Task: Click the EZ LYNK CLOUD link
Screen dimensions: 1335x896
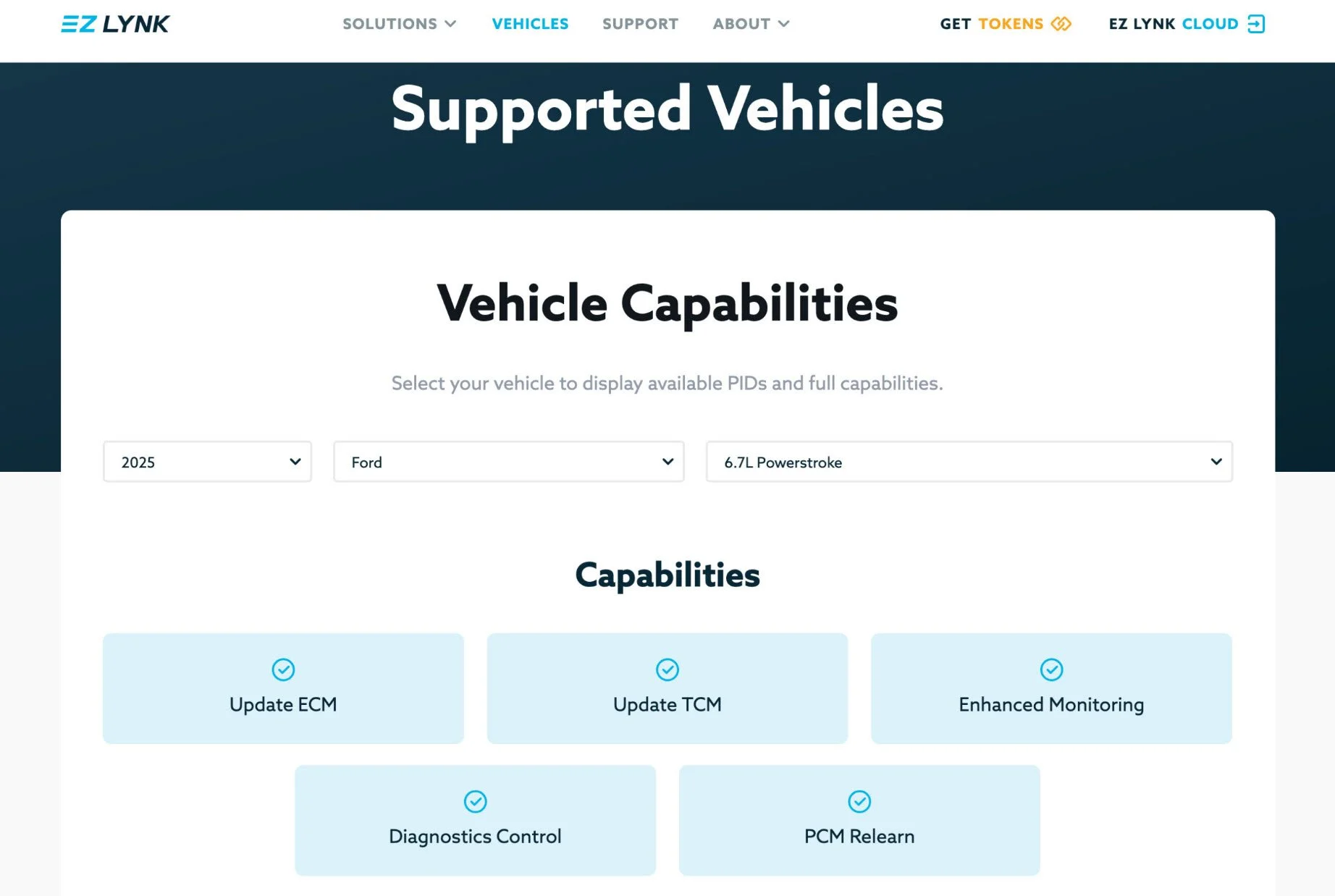Action: click(x=1171, y=24)
